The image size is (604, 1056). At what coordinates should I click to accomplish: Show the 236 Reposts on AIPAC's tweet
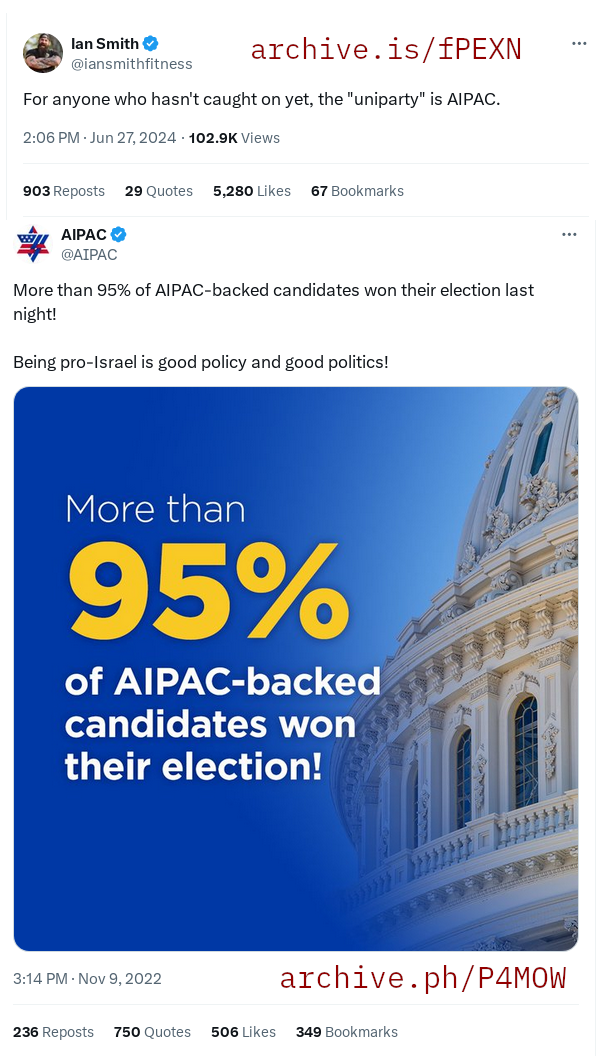53,1032
